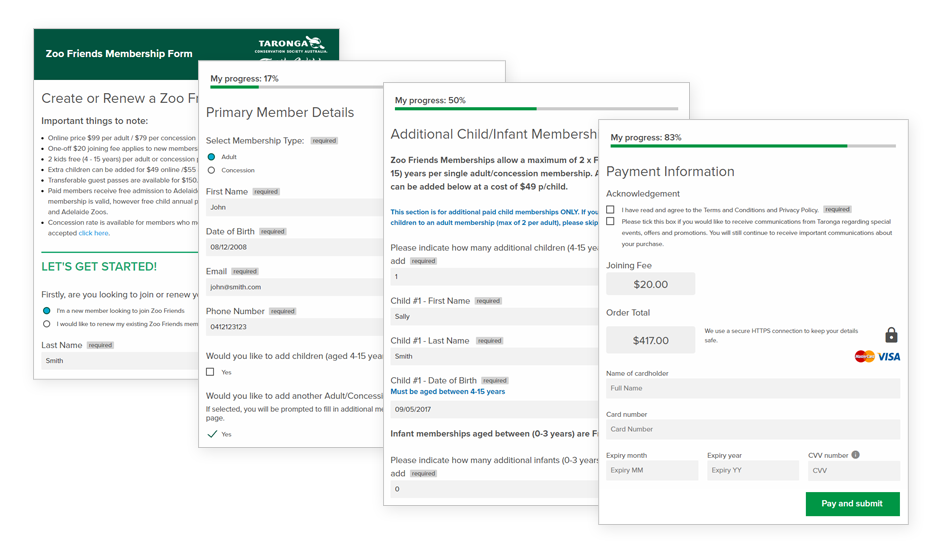Click the CVV number info icon

[855, 455]
